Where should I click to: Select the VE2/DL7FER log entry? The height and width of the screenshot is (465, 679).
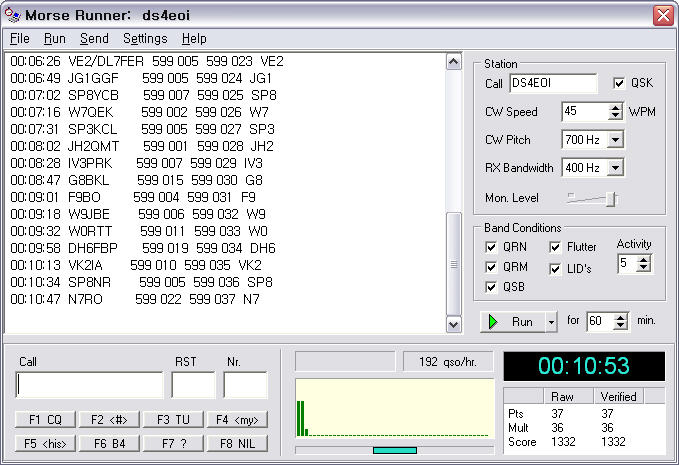pyautogui.click(x=147, y=61)
